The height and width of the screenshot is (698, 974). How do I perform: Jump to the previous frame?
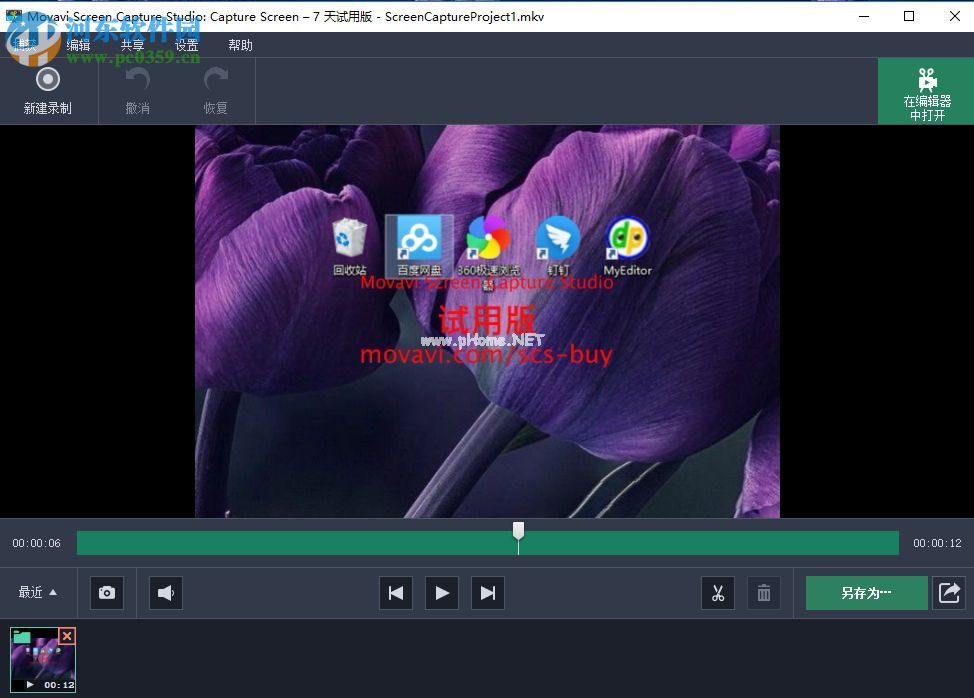point(396,593)
